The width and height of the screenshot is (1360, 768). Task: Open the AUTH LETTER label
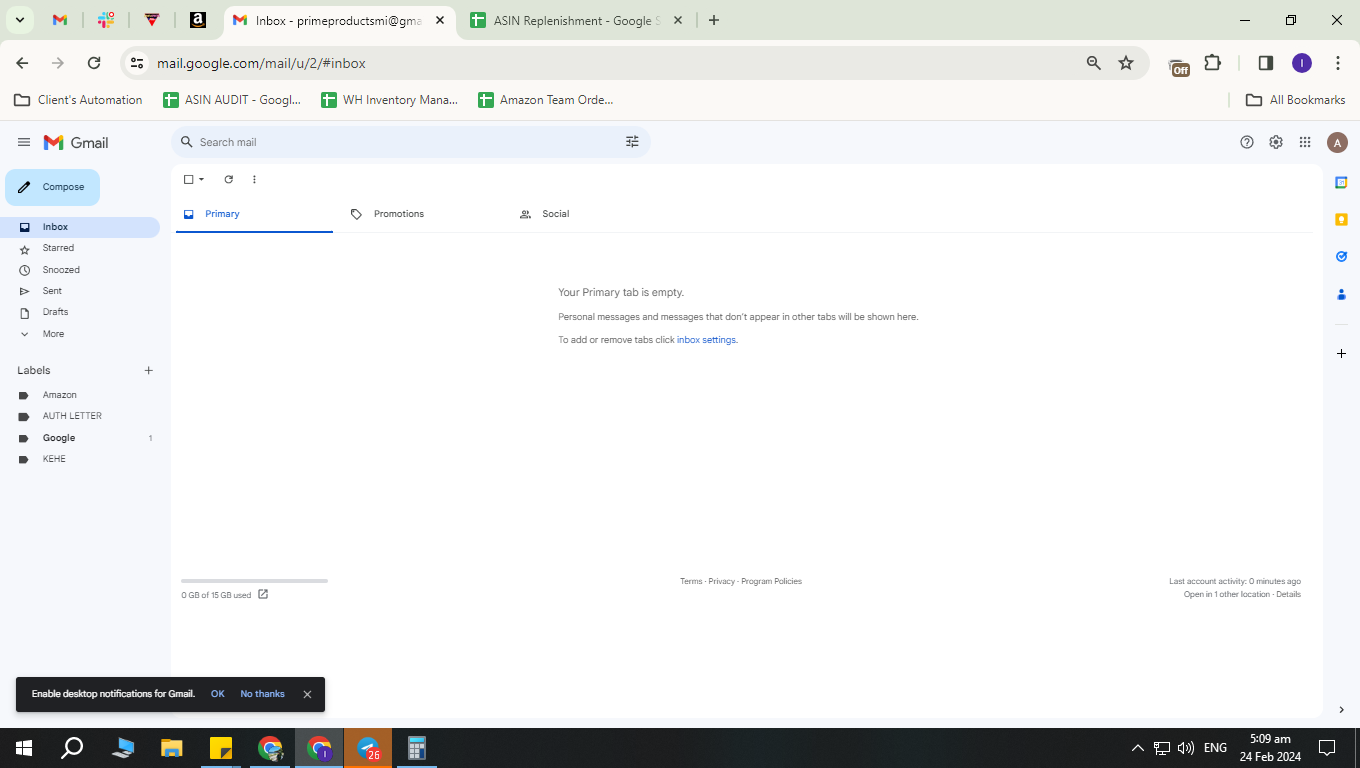(x=80, y=416)
